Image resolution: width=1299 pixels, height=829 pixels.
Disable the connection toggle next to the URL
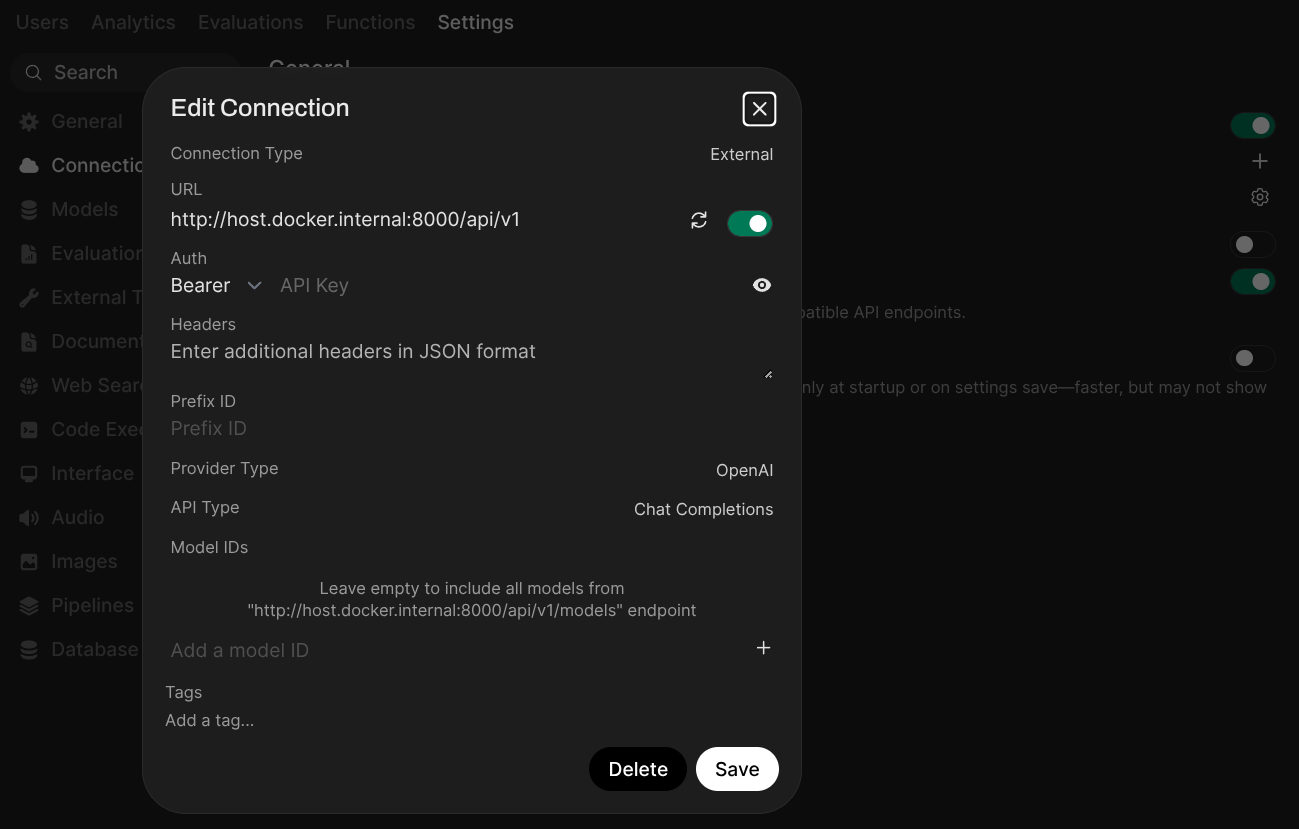[x=750, y=222]
